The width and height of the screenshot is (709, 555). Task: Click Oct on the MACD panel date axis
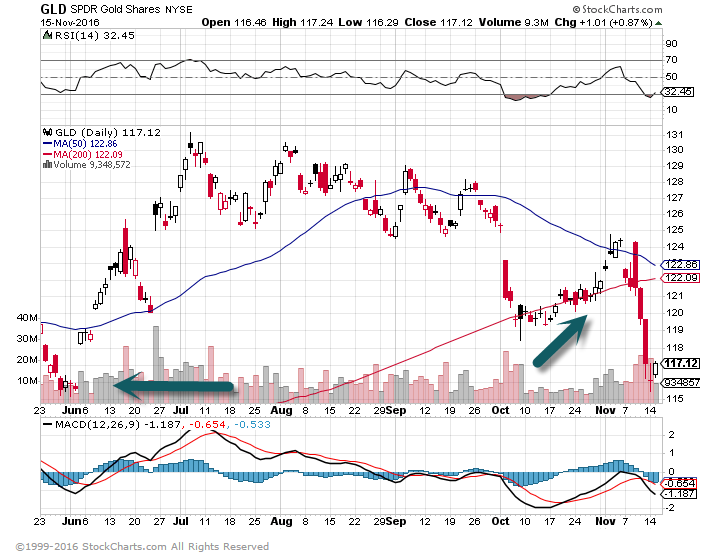(501, 521)
